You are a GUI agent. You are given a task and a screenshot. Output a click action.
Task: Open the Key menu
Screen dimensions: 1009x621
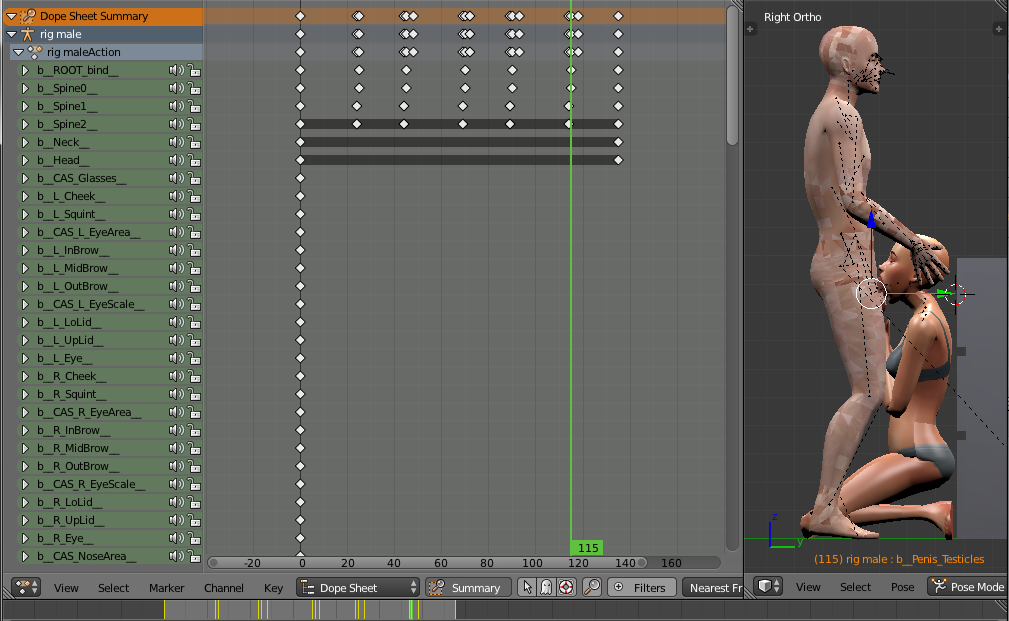tap(273, 588)
